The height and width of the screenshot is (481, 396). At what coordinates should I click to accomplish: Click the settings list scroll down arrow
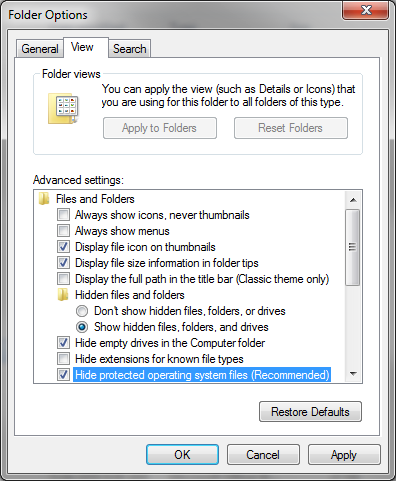point(353,374)
